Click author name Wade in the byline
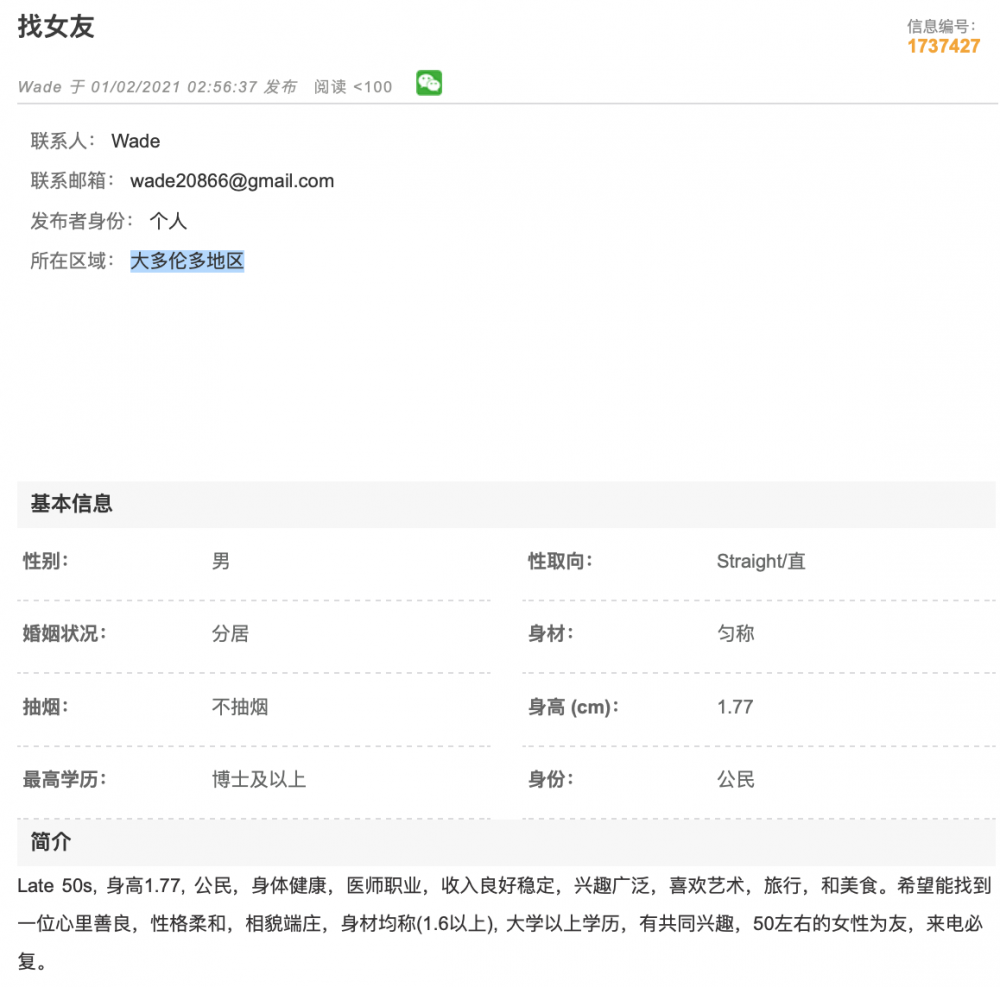1000x987 pixels. pyautogui.click(x=40, y=87)
